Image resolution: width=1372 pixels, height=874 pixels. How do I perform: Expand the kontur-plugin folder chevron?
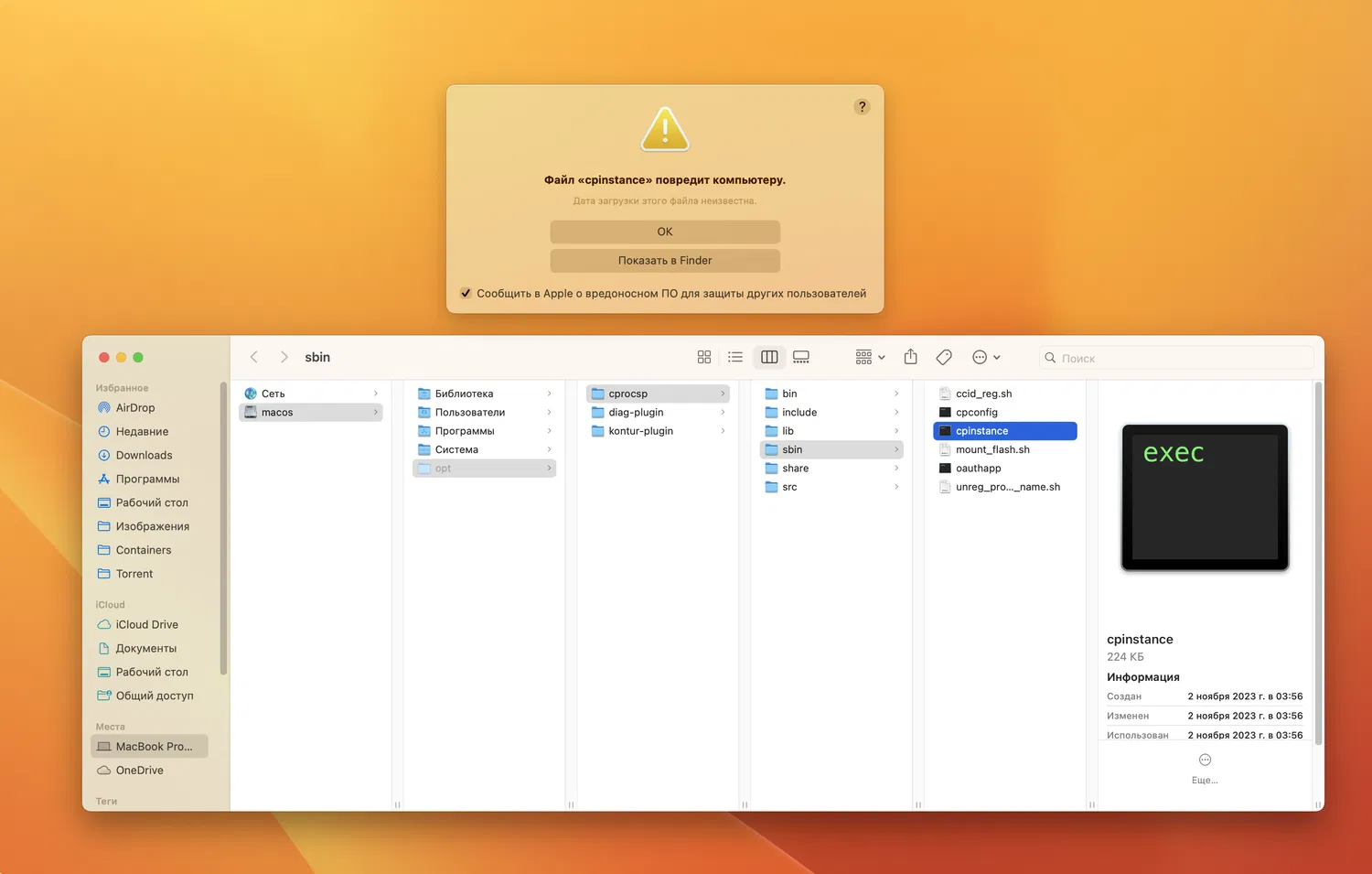click(723, 431)
